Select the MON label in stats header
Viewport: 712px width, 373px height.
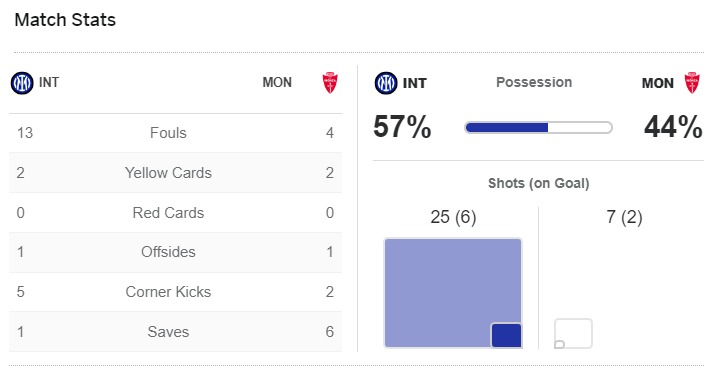point(277,82)
